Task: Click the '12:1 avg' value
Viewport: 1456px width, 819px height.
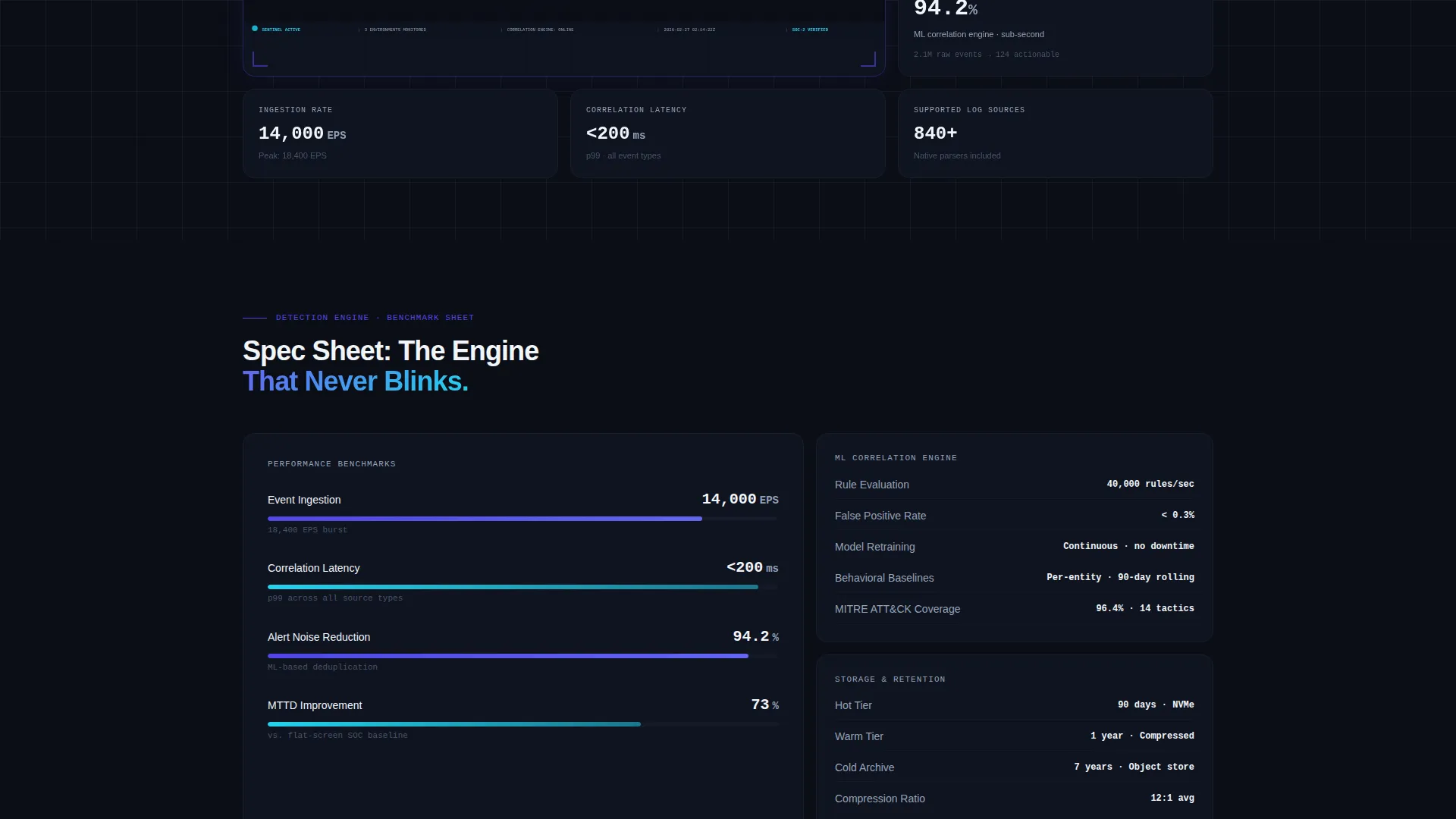Action: [x=1172, y=798]
